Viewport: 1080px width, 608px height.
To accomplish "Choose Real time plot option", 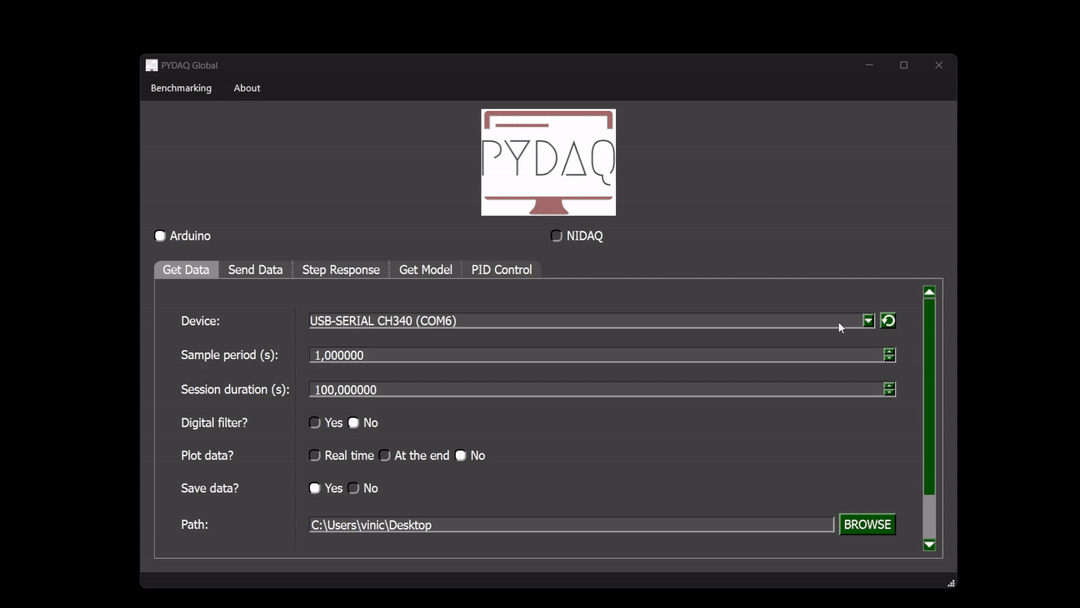I will [315, 456].
